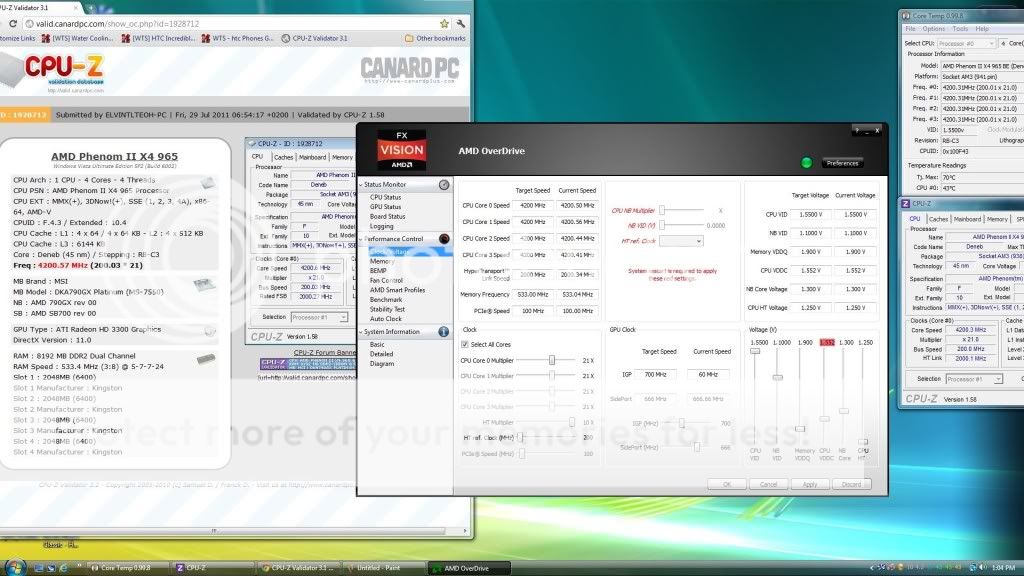This screenshot has width=1024, height=576.
Task: Click the System Information info icon
Action: [x=443, y=332]
